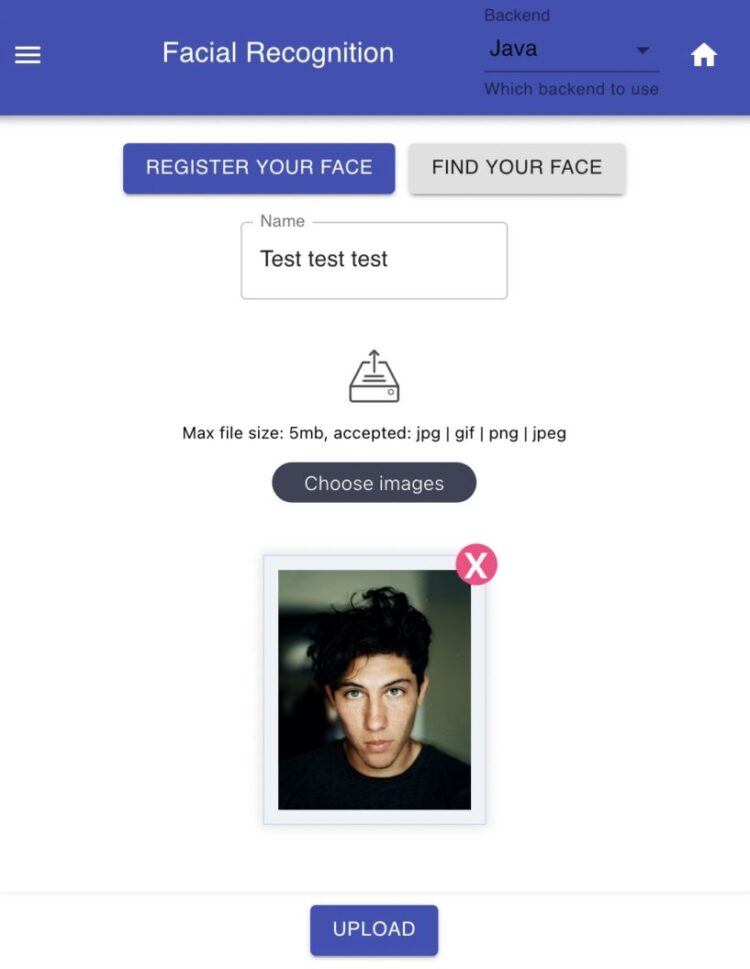Click the max file size notice
Viewport: 750px width, 969px height.
point(255,433)
